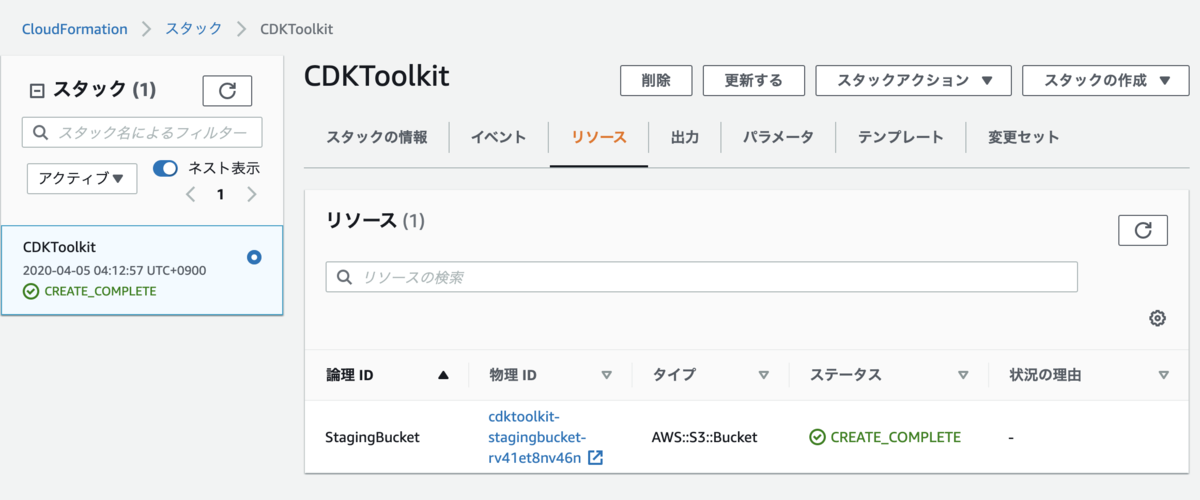The image size is (1200, 500).
Task: Open external link icon beside physical ID
Action: [x=596, y=458]
